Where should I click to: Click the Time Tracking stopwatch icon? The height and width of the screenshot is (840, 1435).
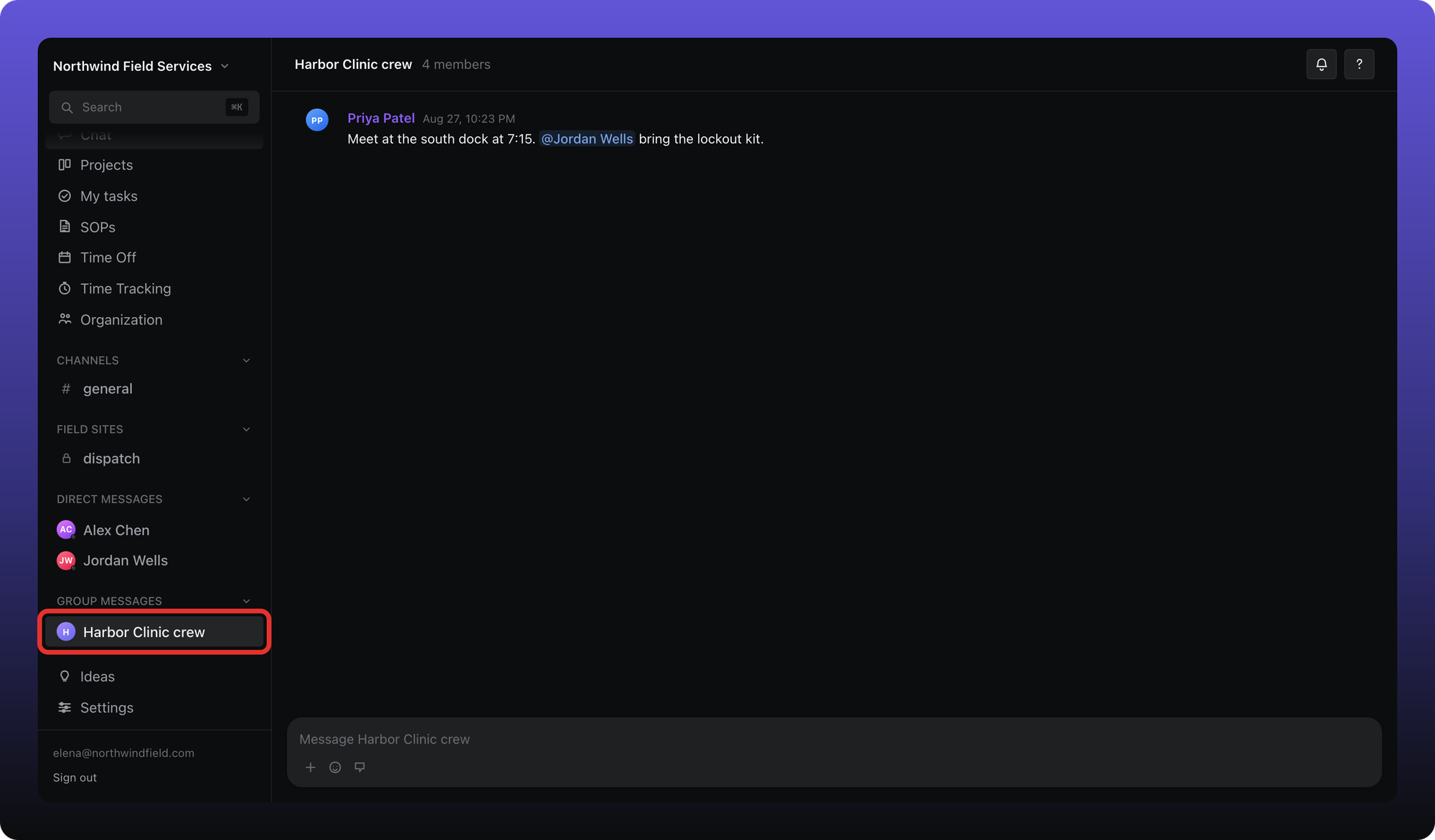coord(65,288)
